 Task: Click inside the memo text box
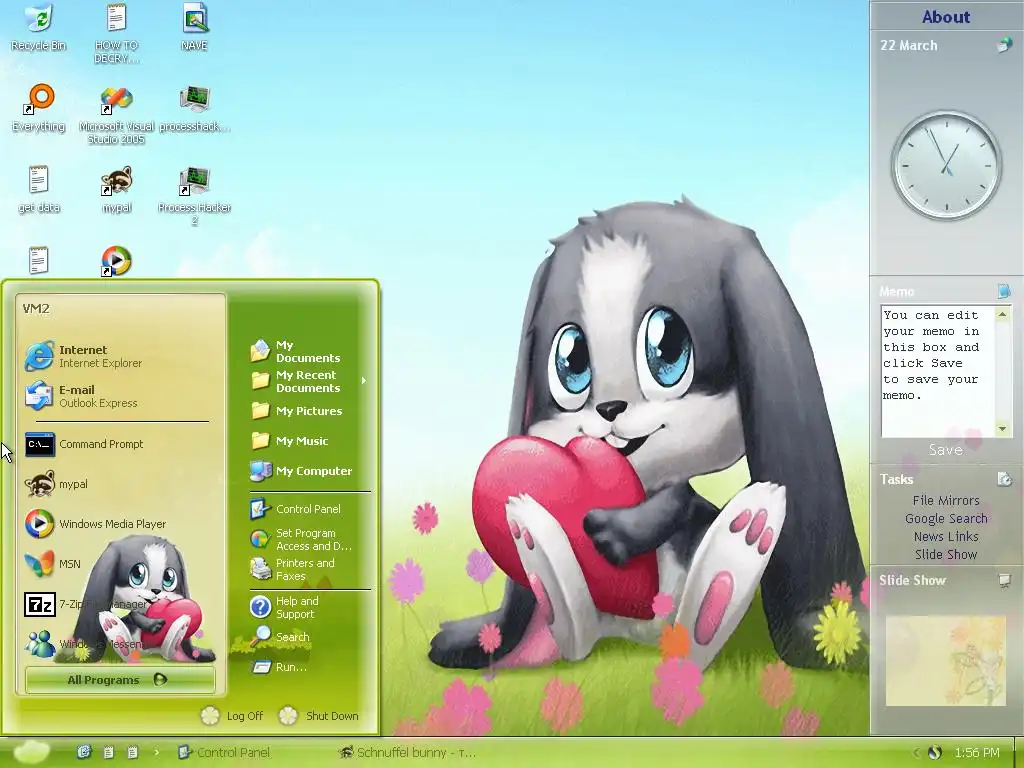pyautogui.click(x=938, y=371)
